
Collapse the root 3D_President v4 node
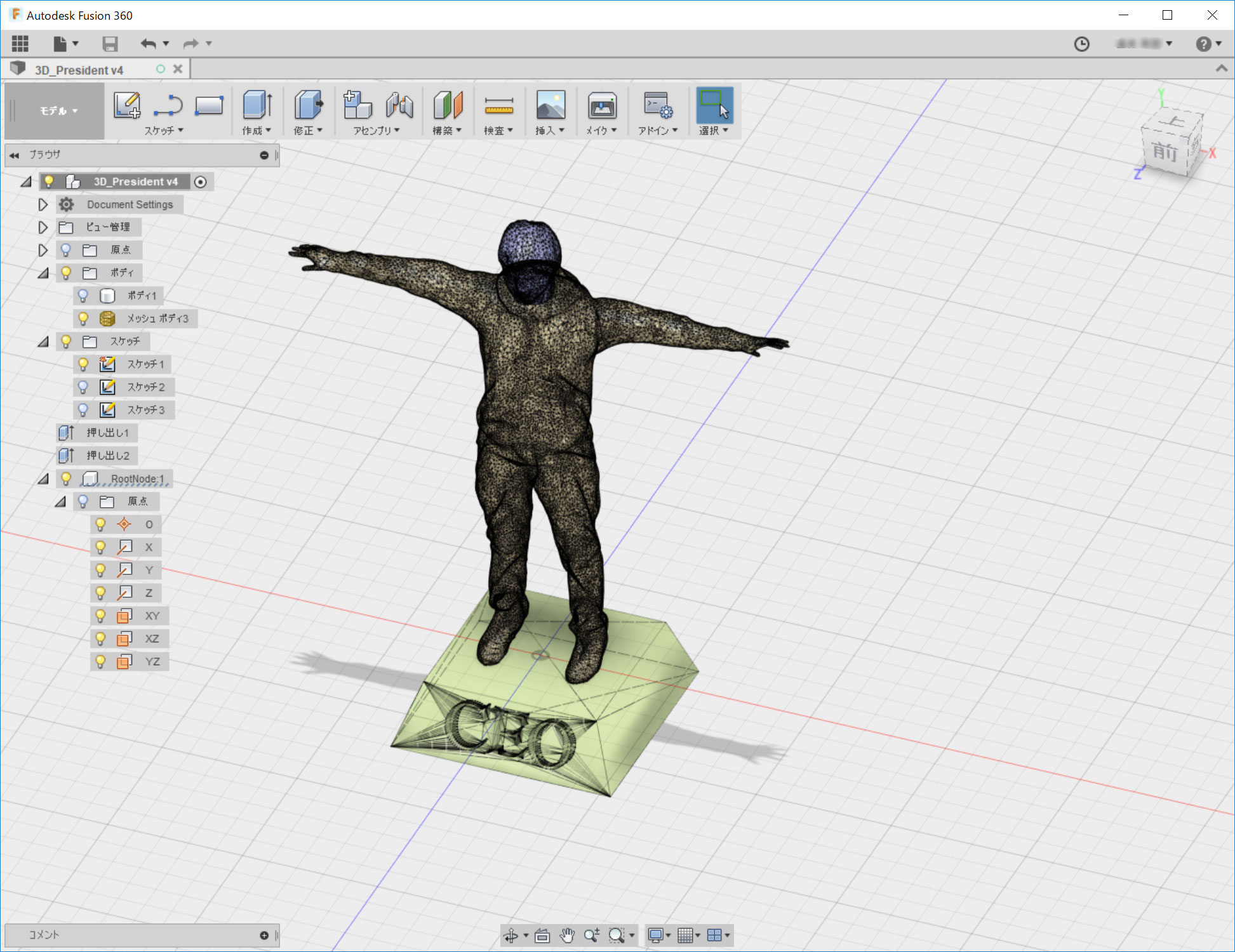pos(26,182)
